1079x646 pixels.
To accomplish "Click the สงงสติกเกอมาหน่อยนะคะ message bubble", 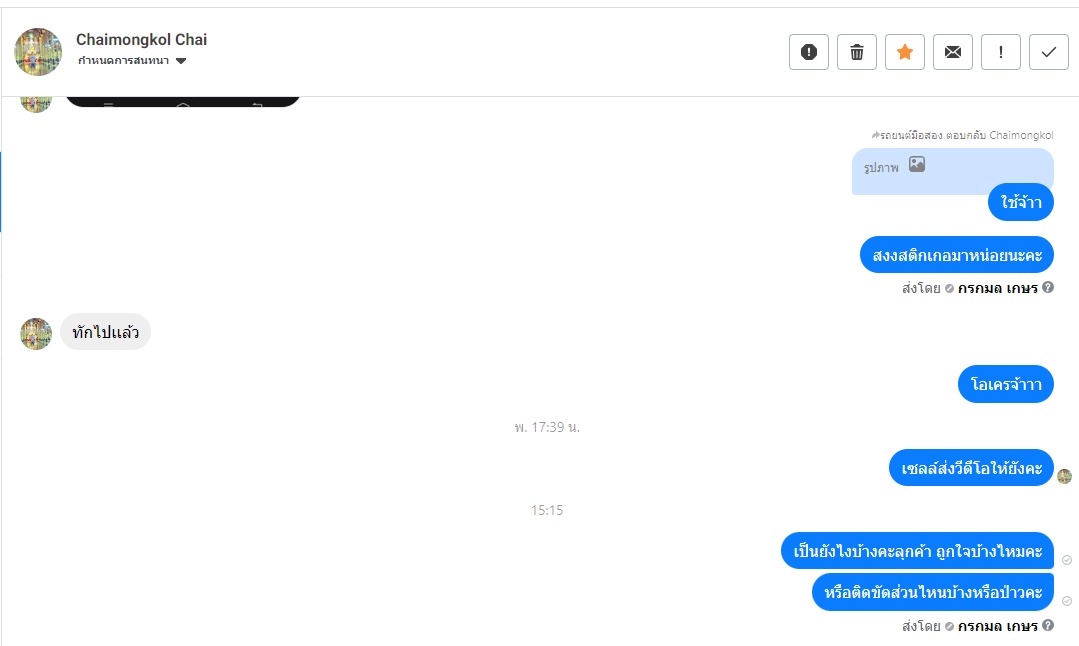I will point(957,255).
